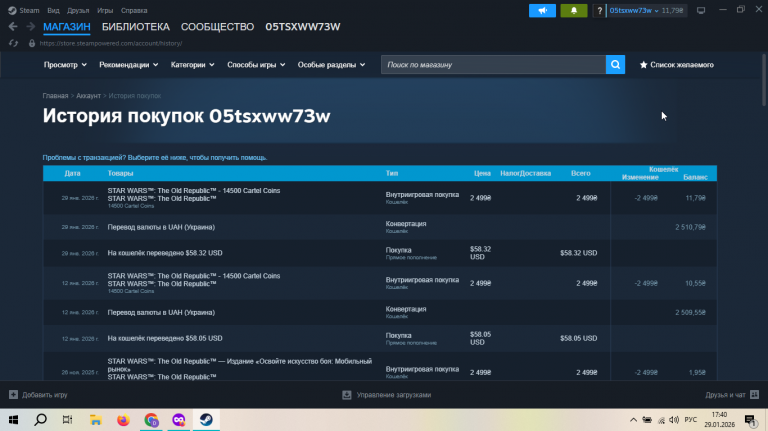The image size is (768, 431).
Task: Show hidden tray icons chevron
Action: pos(633,420)
